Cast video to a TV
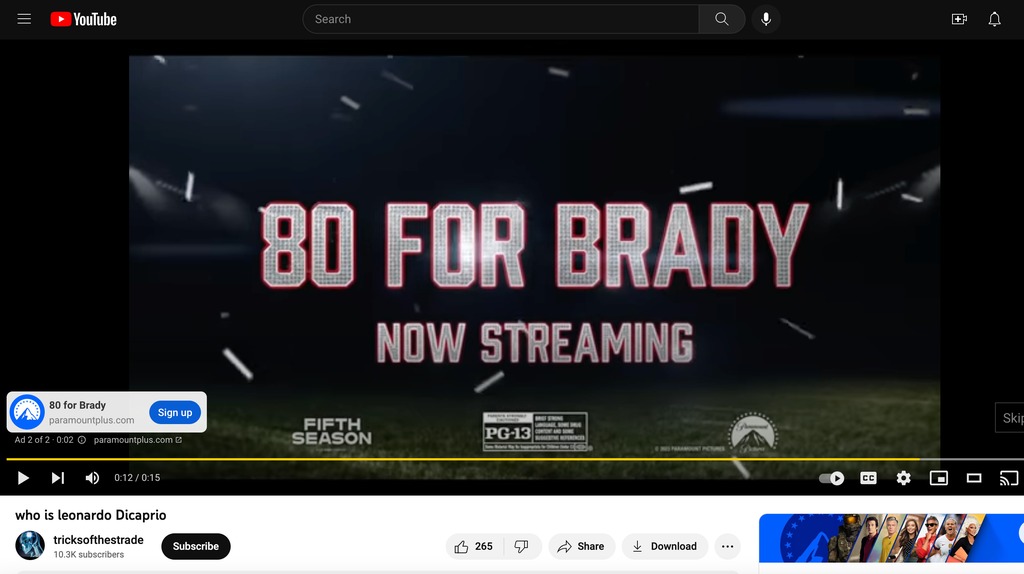Viewport: 1024px width, 574px height. [1008, 478]
